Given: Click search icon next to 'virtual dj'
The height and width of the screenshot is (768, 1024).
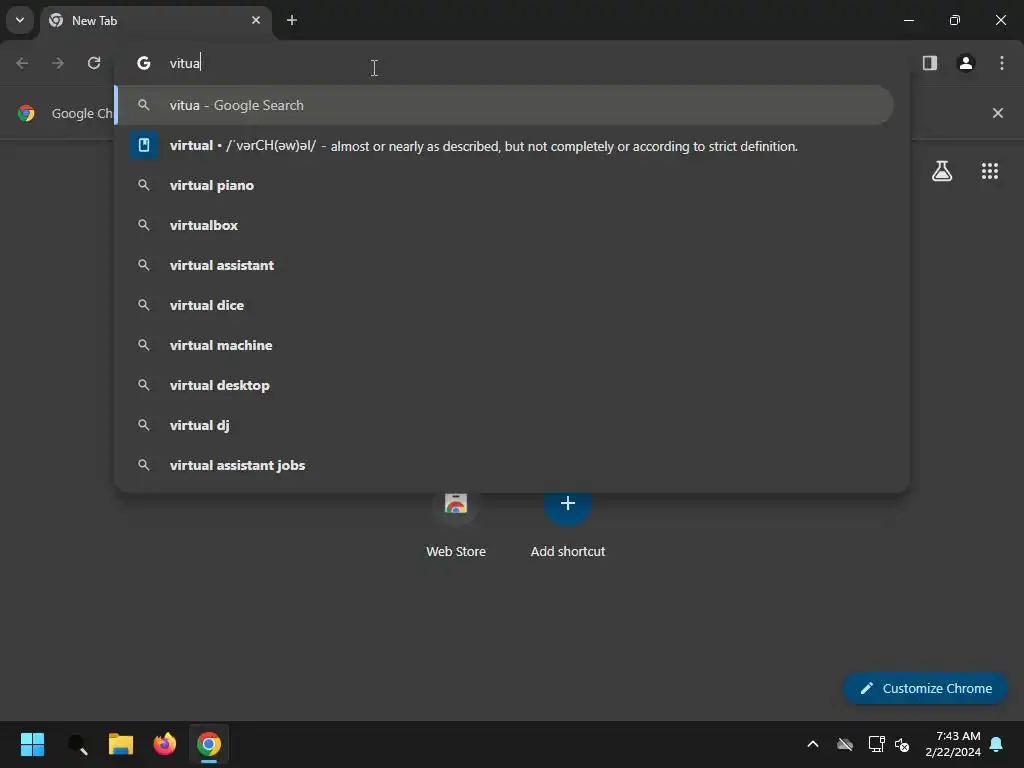Looking at the screenshot, I should [x=144, y=425].
